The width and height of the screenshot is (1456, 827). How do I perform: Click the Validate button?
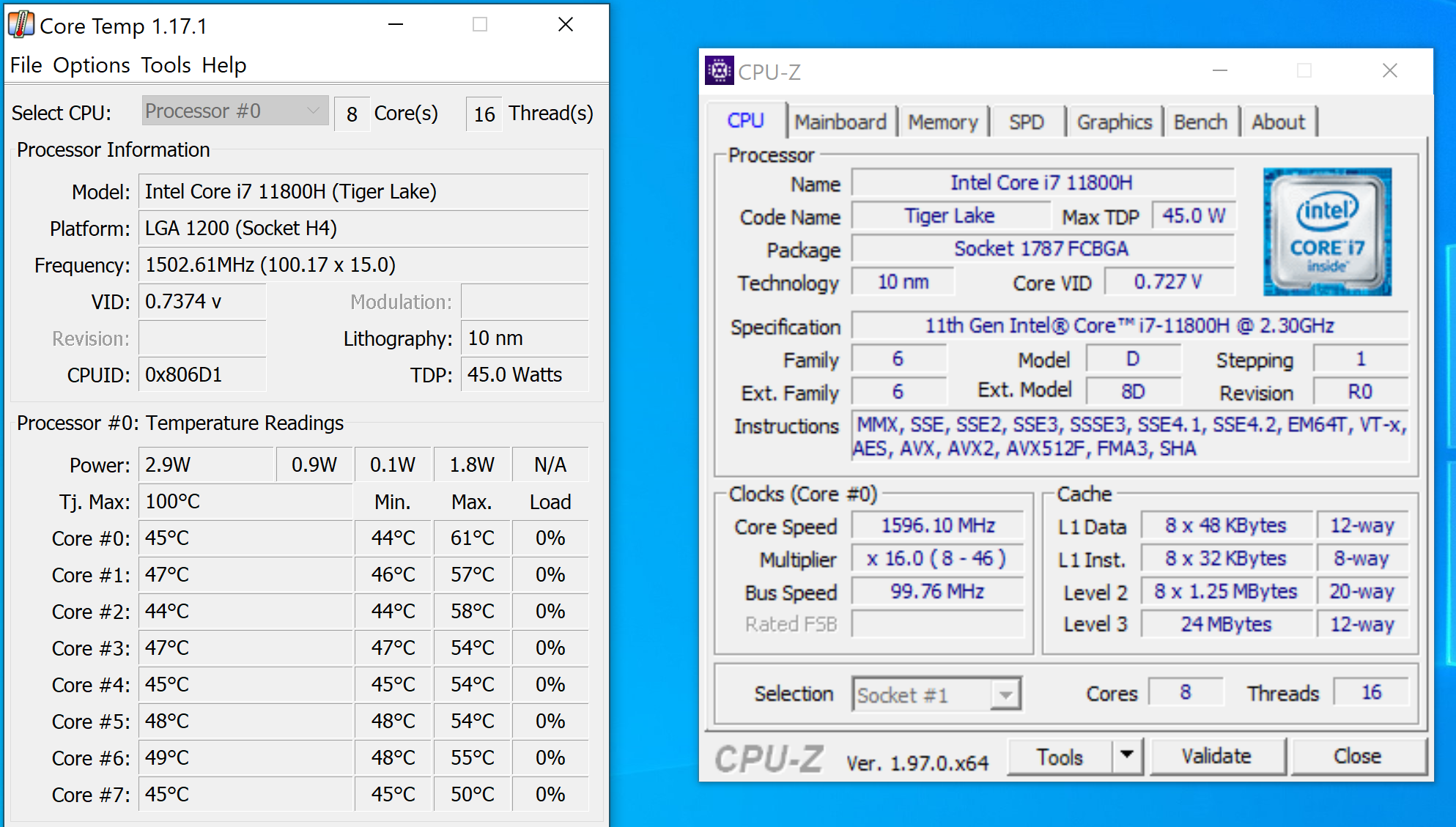coord(1216,756)
